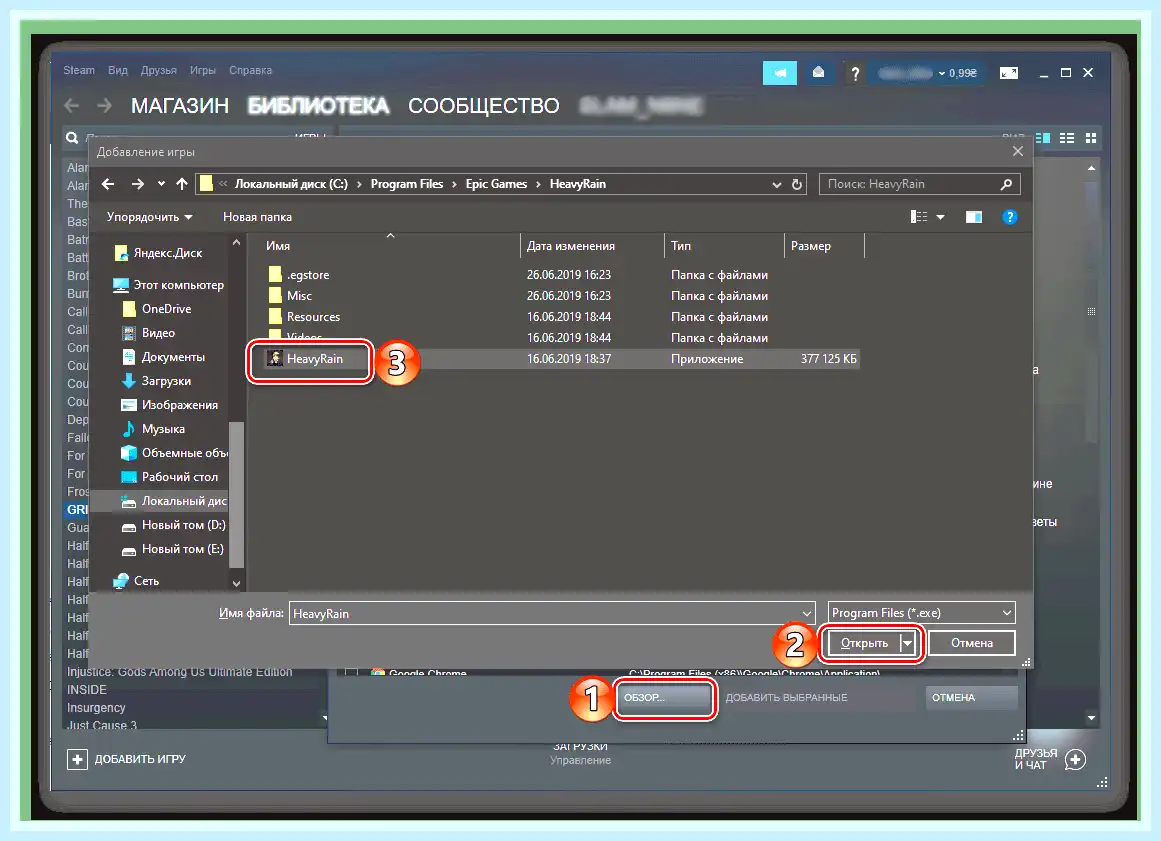Switch to the СООБЩЕСТВО tab
Image resolution: width=1161 pixels, height=841 pixels.
(484, 106)
